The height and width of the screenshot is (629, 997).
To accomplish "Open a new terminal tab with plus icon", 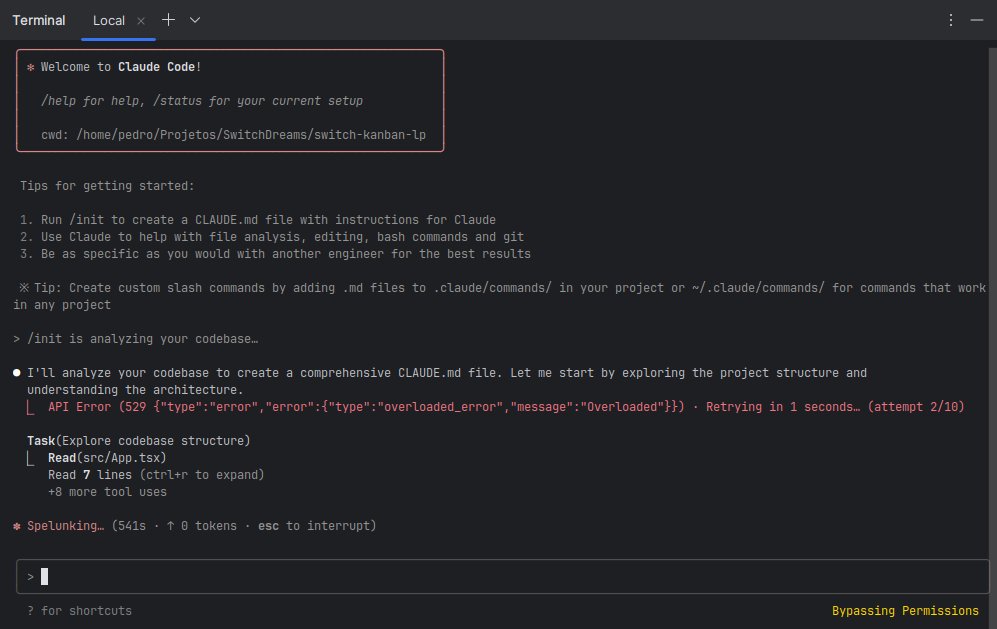I will [168, 20].
